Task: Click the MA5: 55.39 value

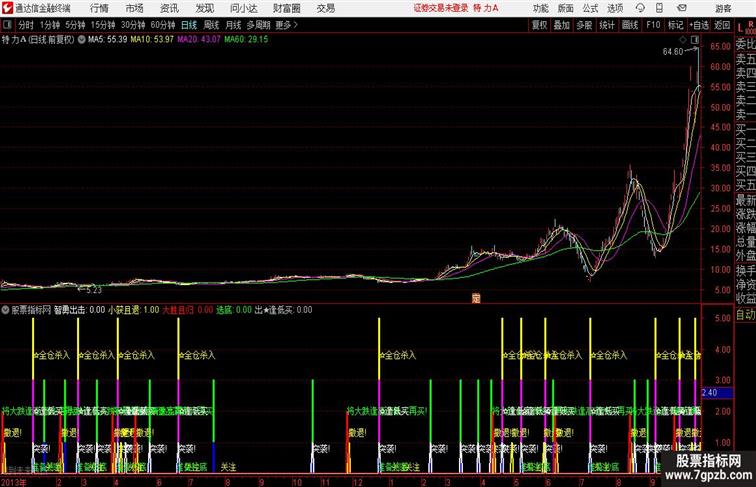Action: 108,40
